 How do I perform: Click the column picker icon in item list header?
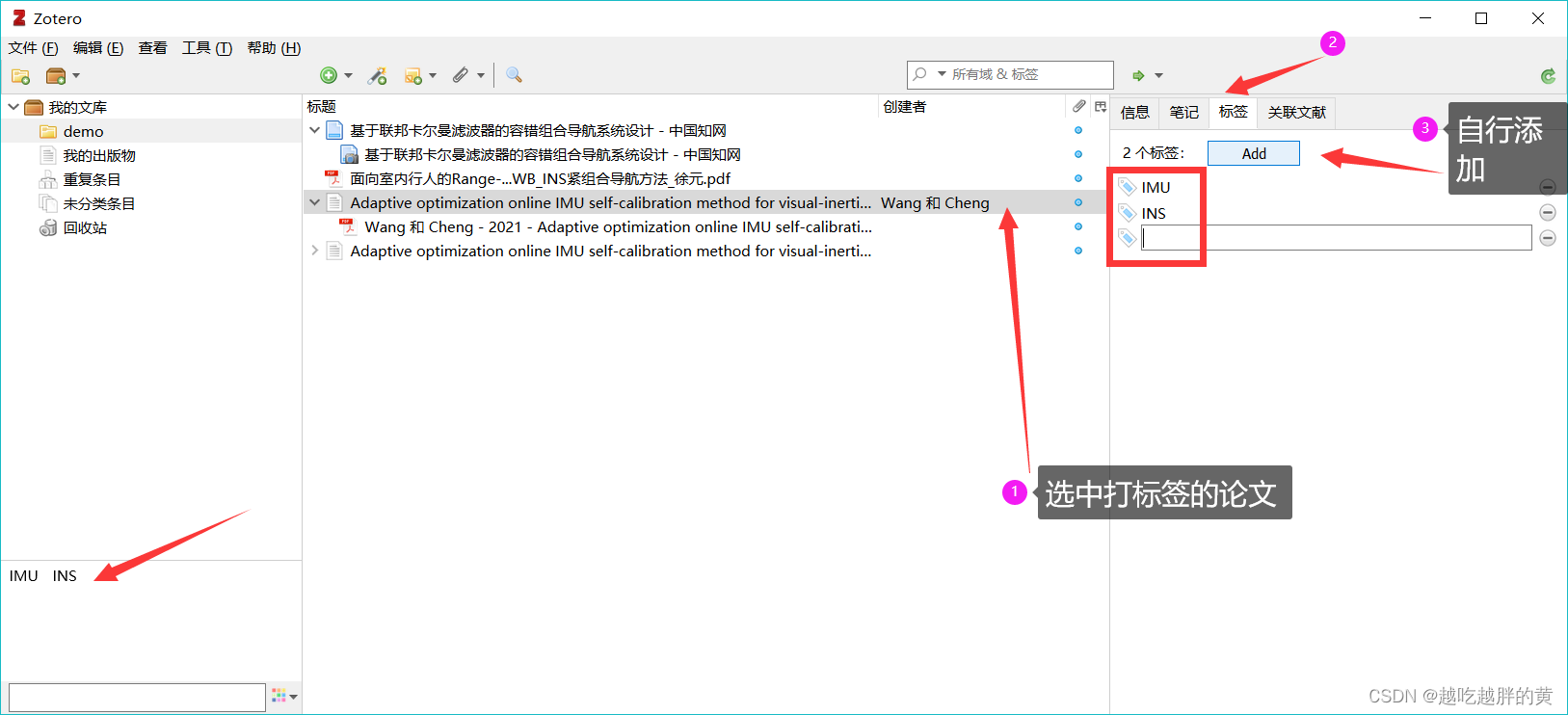(1100, 106)
